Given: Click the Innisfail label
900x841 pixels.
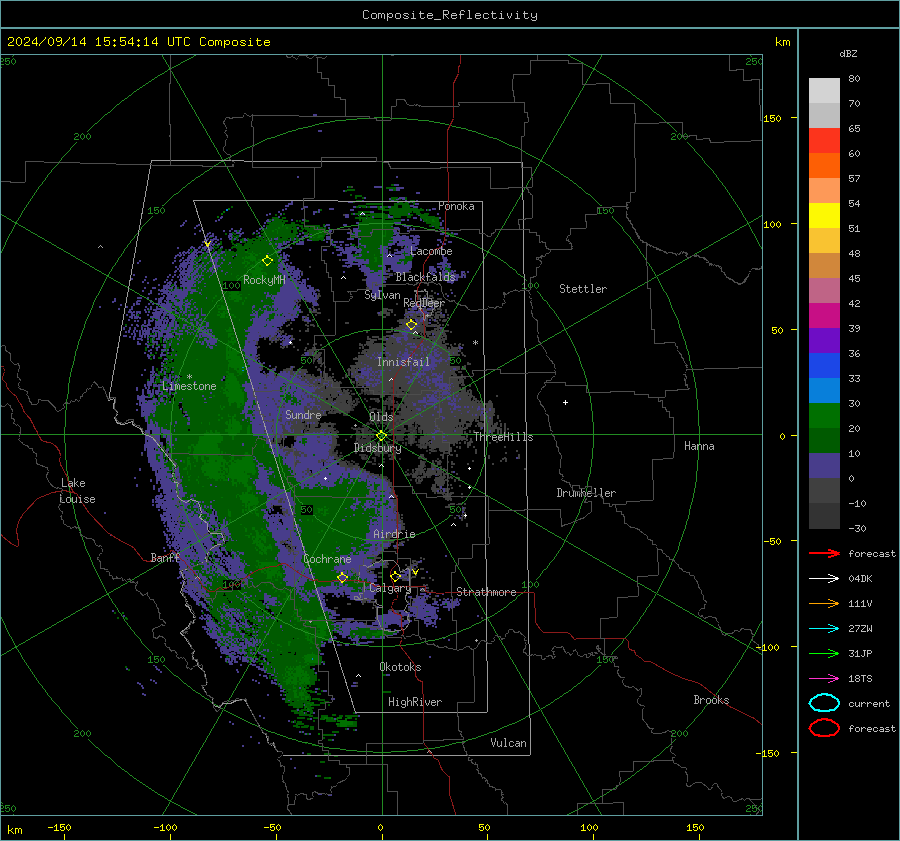Looking at the screenshot, I should point(403,362).
